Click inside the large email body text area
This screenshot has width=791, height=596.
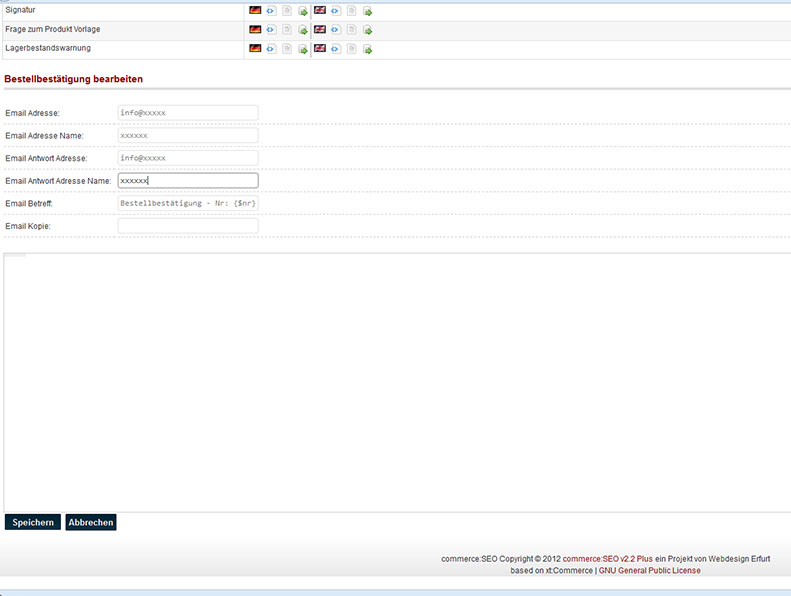coord(395,382)
